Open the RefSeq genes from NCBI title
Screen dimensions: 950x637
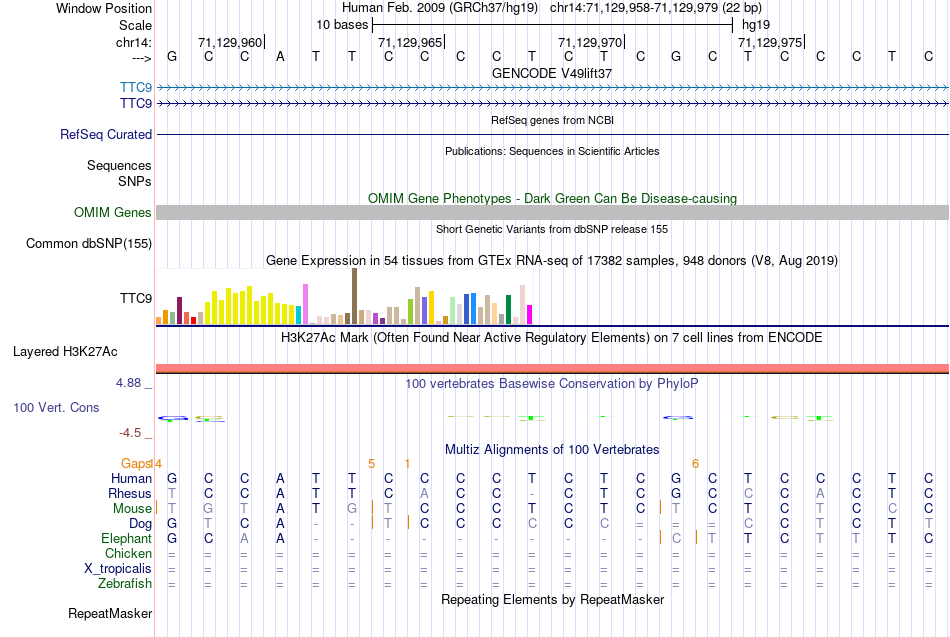point(552,120)
